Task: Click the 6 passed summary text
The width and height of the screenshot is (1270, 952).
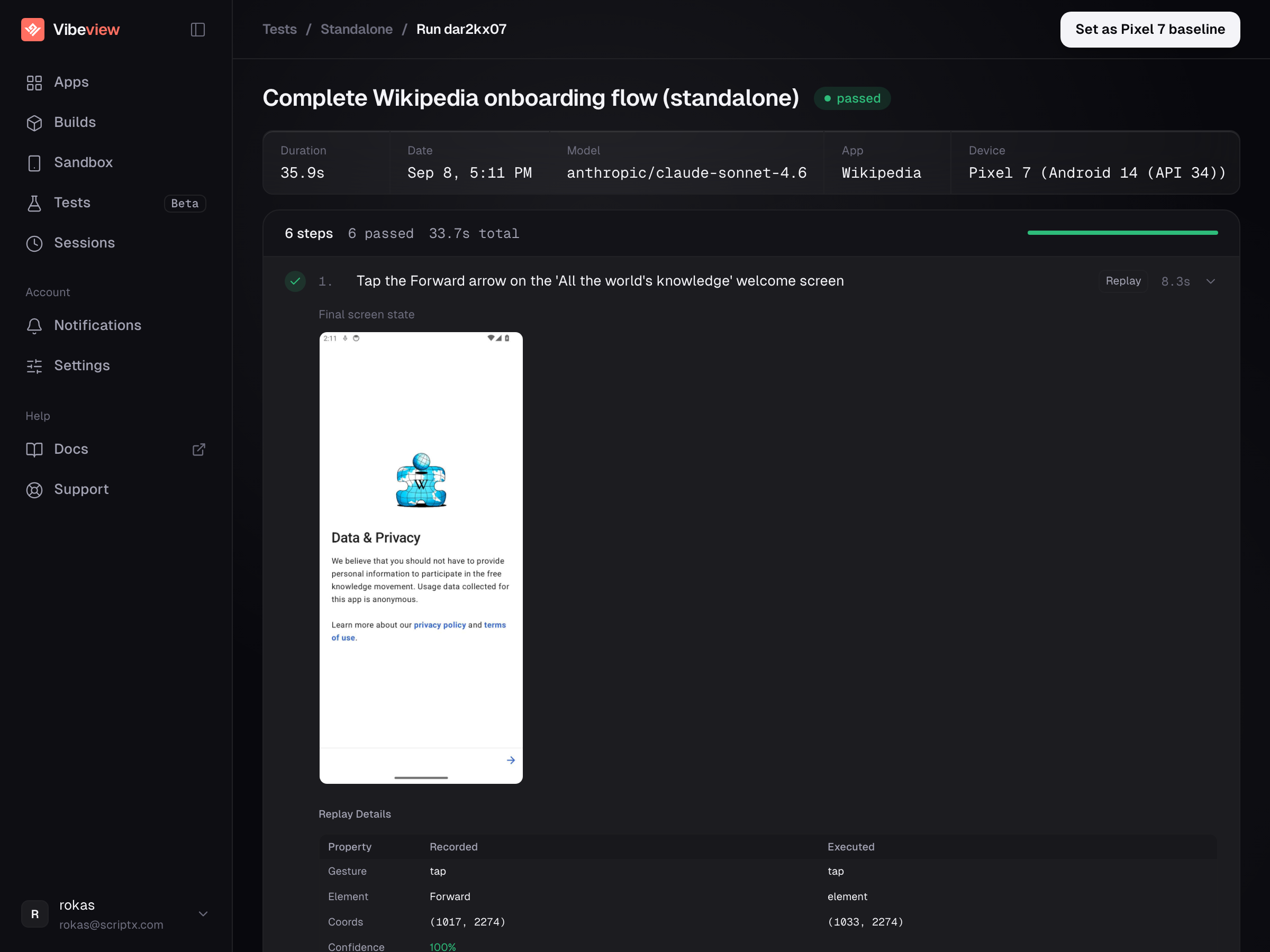Action: [x=380, y=234]
